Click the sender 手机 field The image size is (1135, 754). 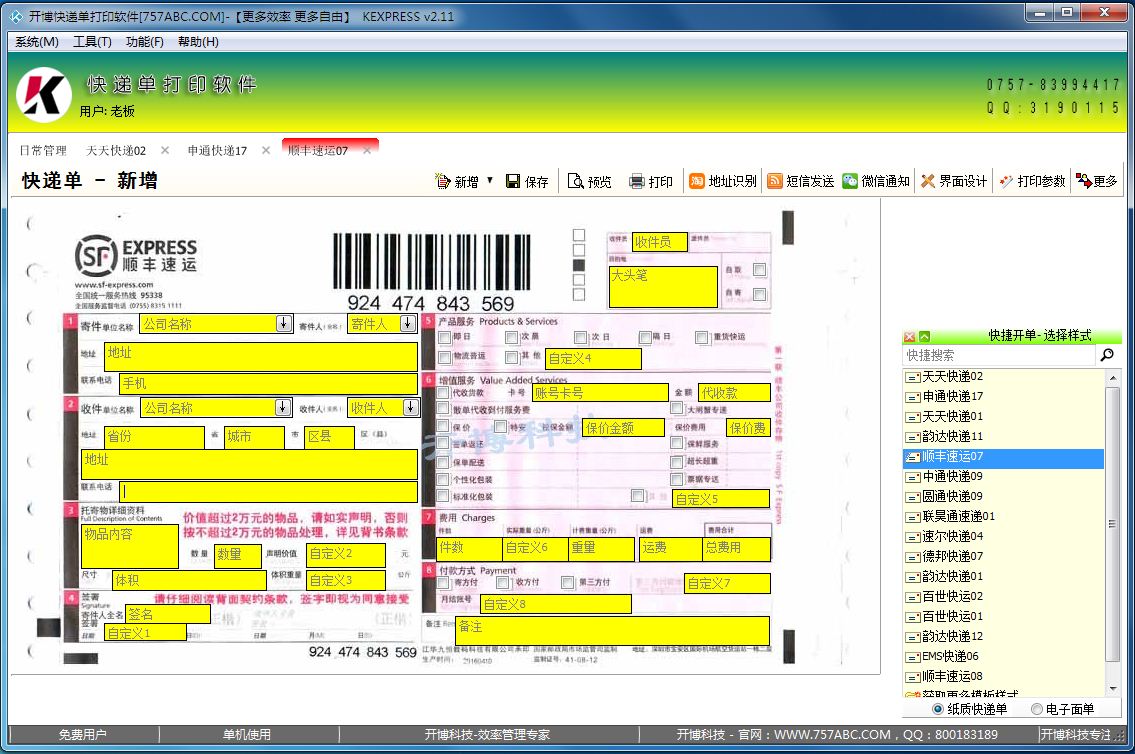coord(269,384)
